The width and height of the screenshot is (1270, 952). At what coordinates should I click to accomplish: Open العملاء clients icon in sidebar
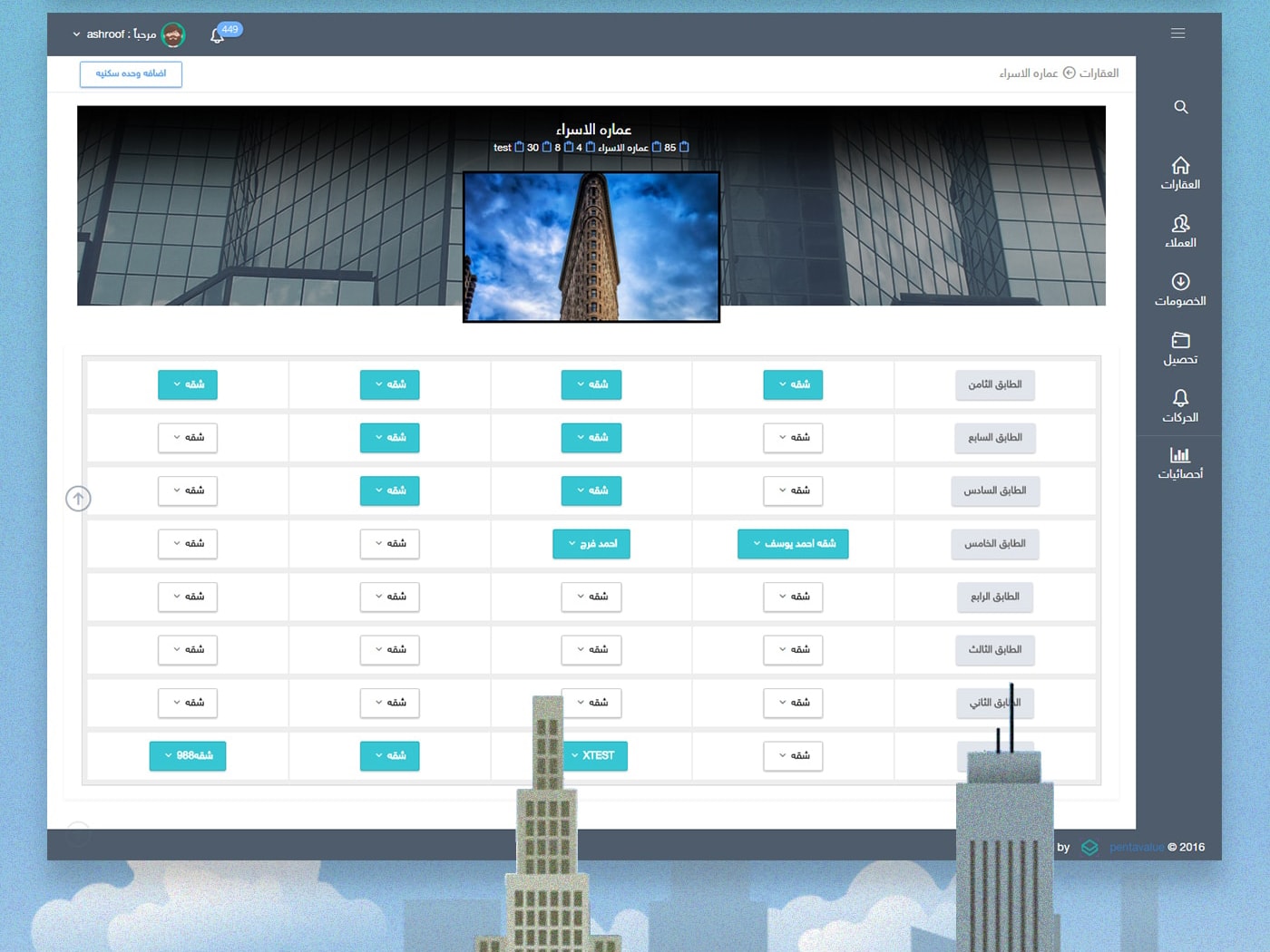tap(1180, 230)
